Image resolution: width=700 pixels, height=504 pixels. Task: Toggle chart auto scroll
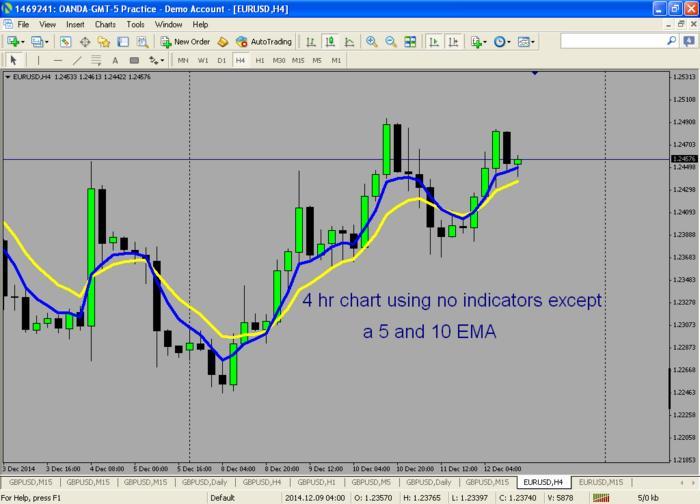coord(434,42)
